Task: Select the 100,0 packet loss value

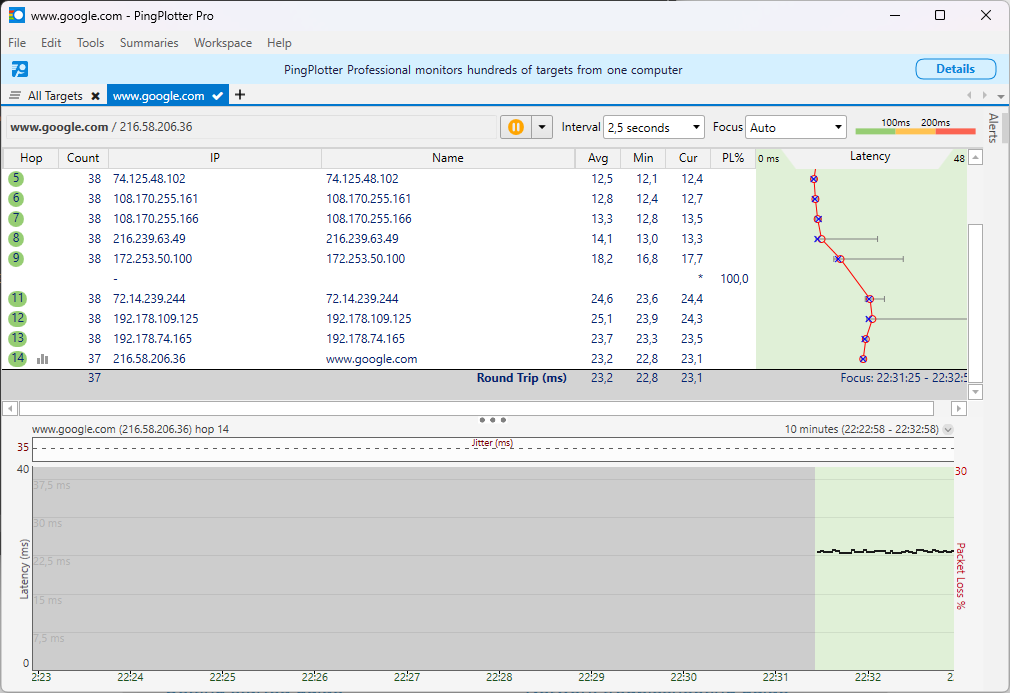Action: [x=734, y=279]
